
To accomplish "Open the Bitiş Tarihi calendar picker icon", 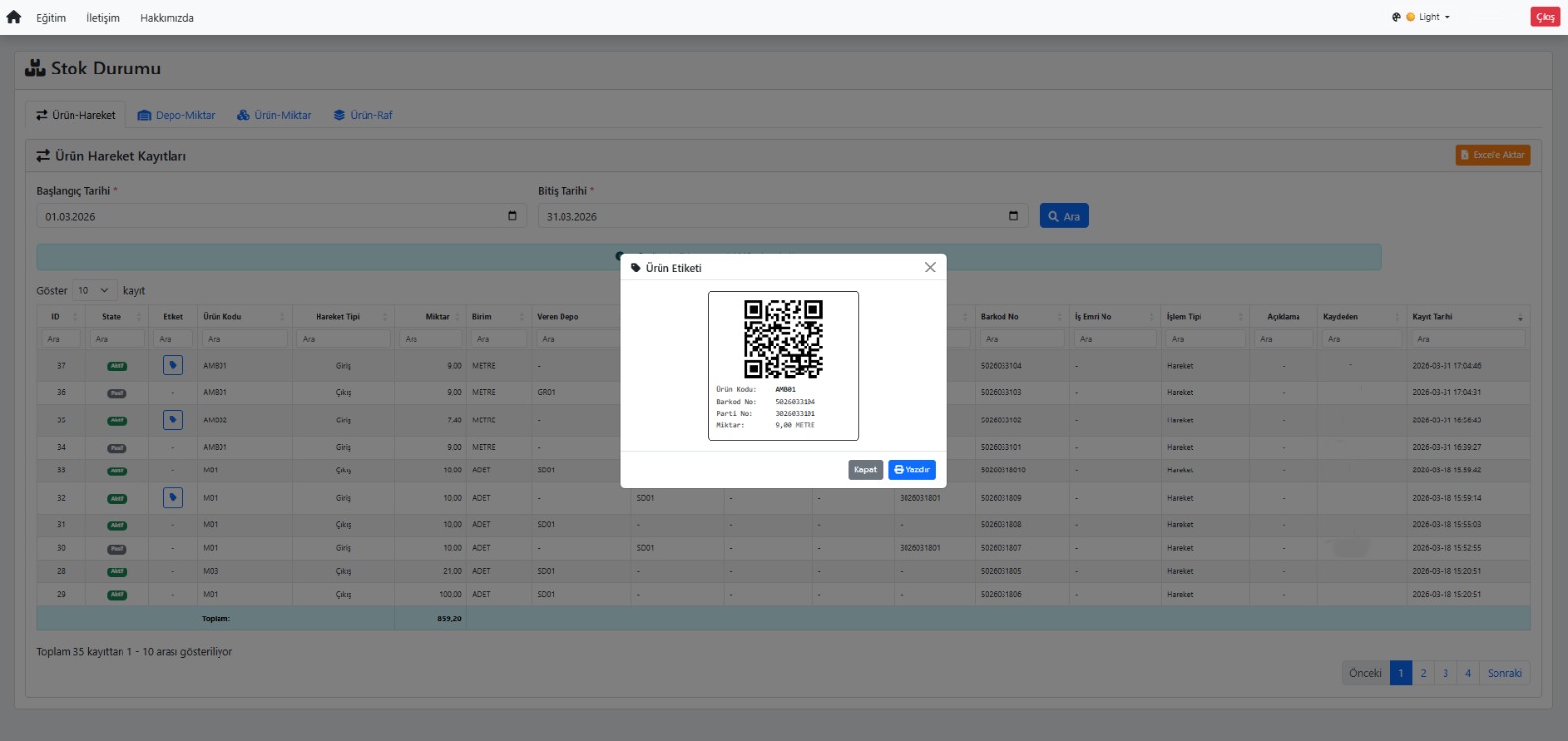I will [x=1013, y=216].
